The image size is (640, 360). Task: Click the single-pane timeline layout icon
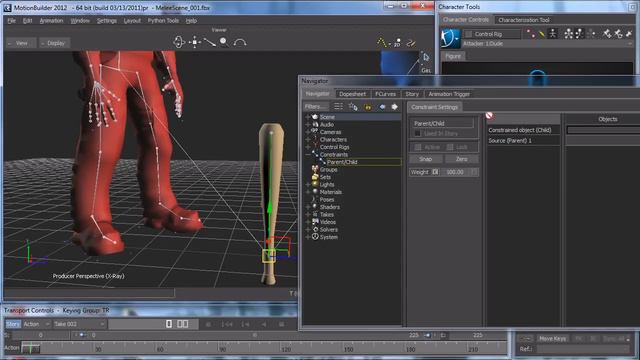[x=169, y=324]
